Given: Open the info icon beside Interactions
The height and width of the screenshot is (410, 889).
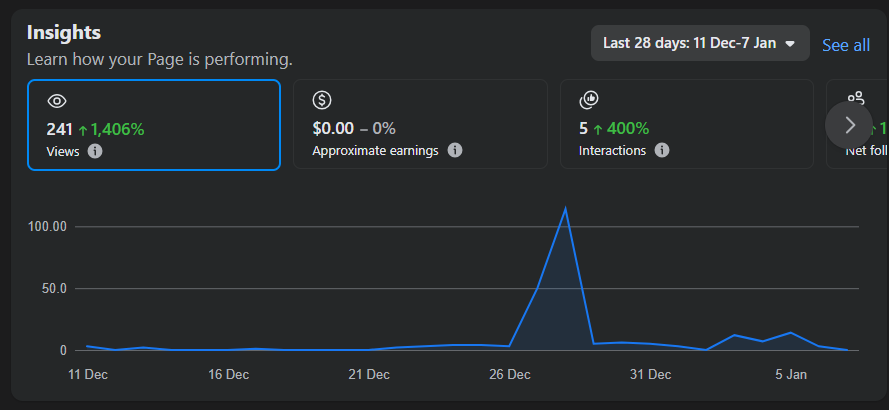Looking at the screenshot, I should tap(662, 151).
